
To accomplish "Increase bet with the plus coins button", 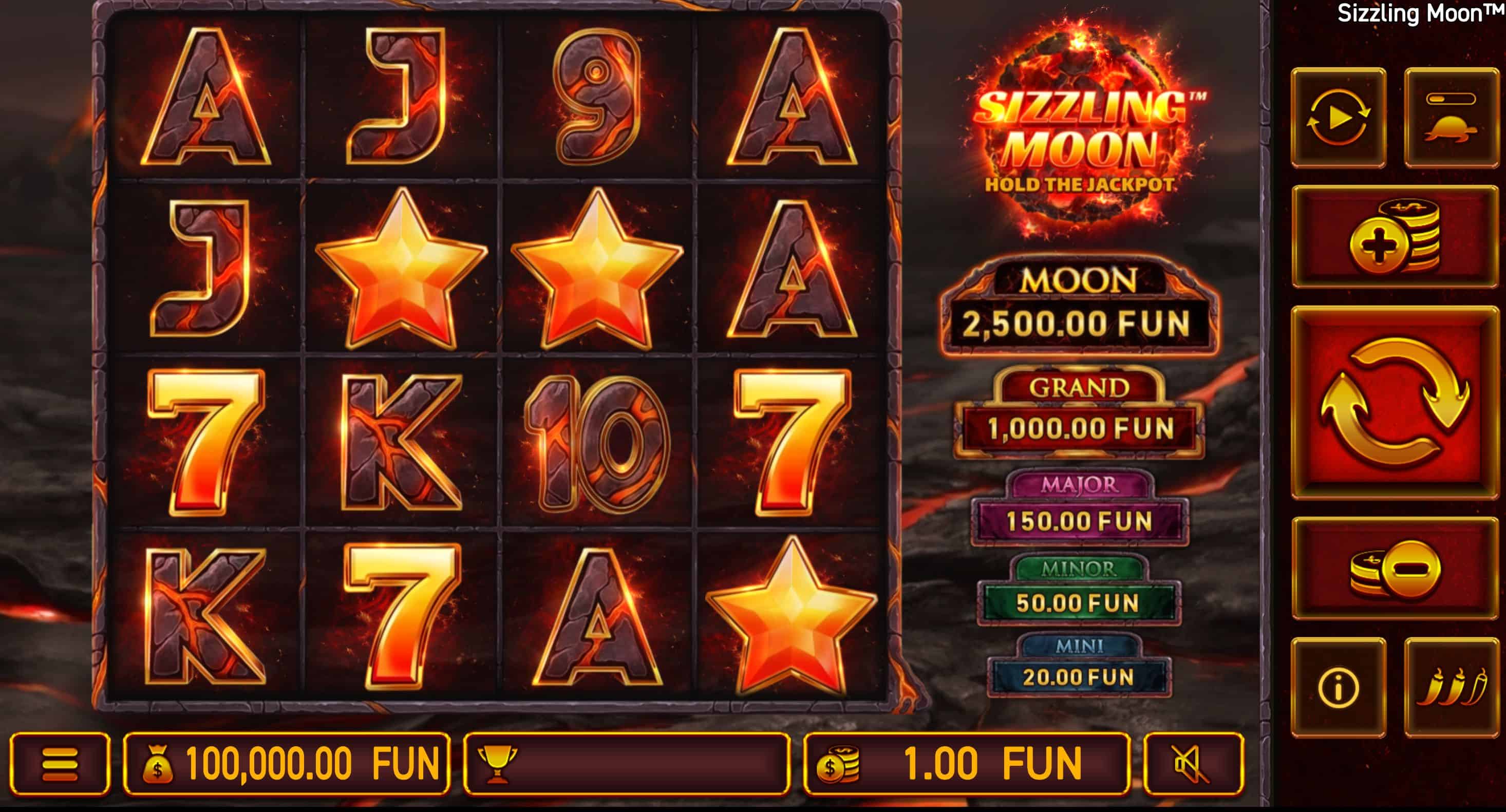I will click(x=1395, y=236).
